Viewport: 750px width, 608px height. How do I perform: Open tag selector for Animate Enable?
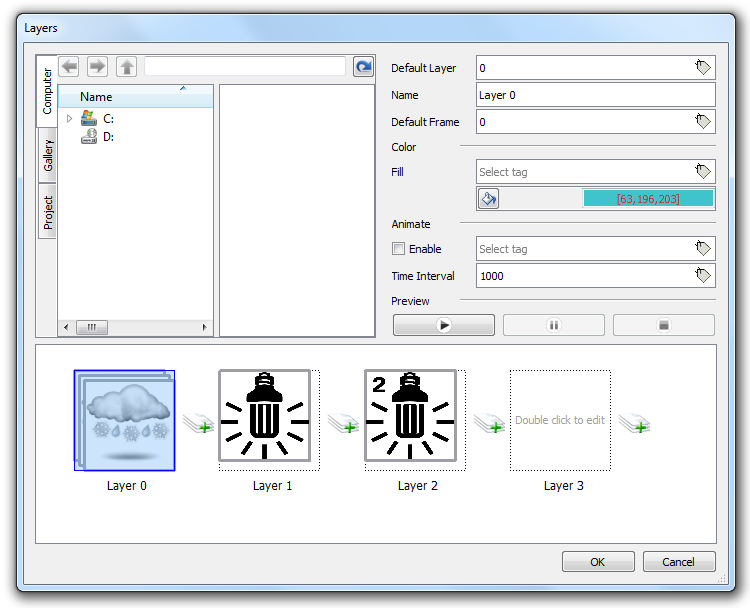coord(703,248)
